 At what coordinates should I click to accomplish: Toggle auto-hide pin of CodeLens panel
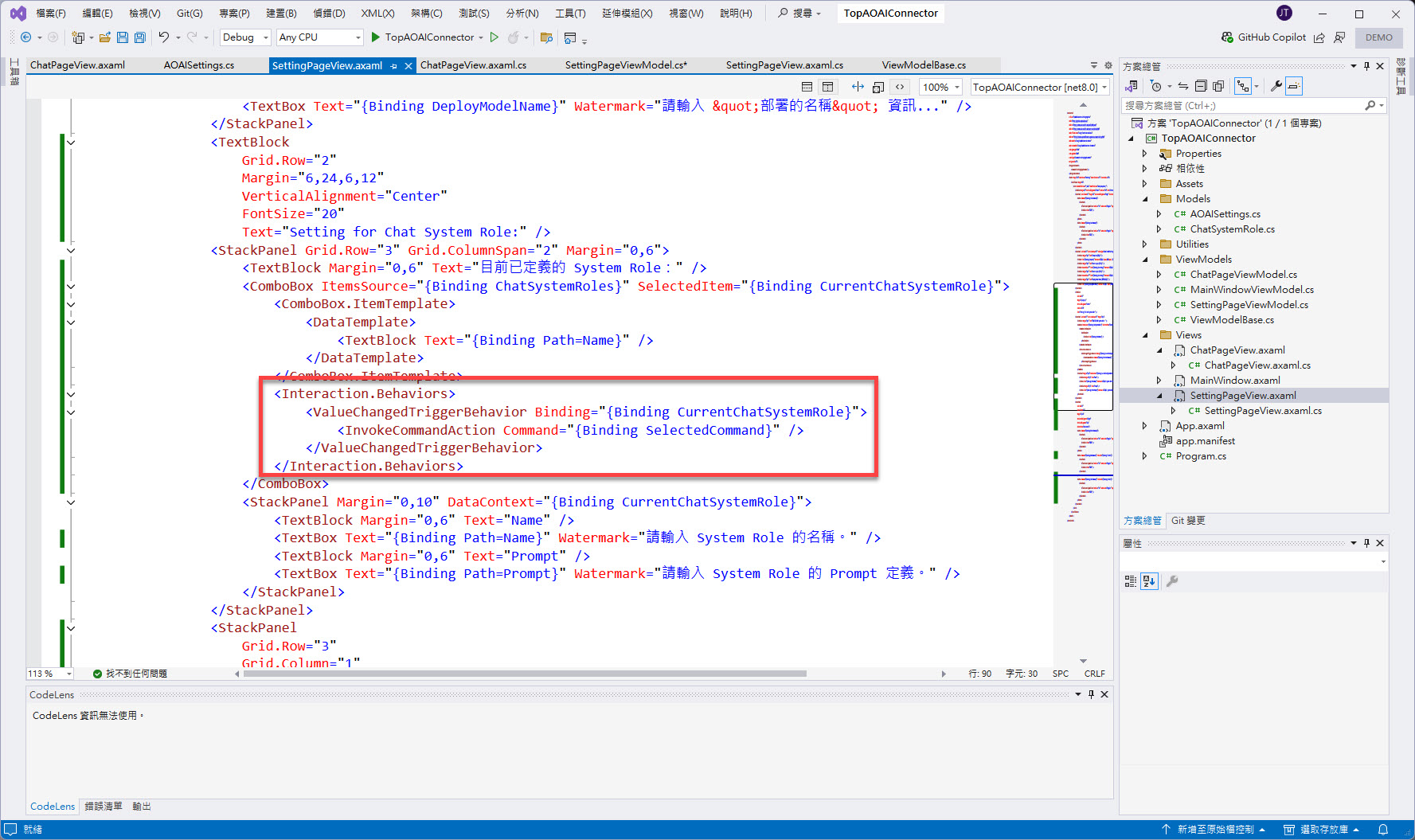point(1091,694)
